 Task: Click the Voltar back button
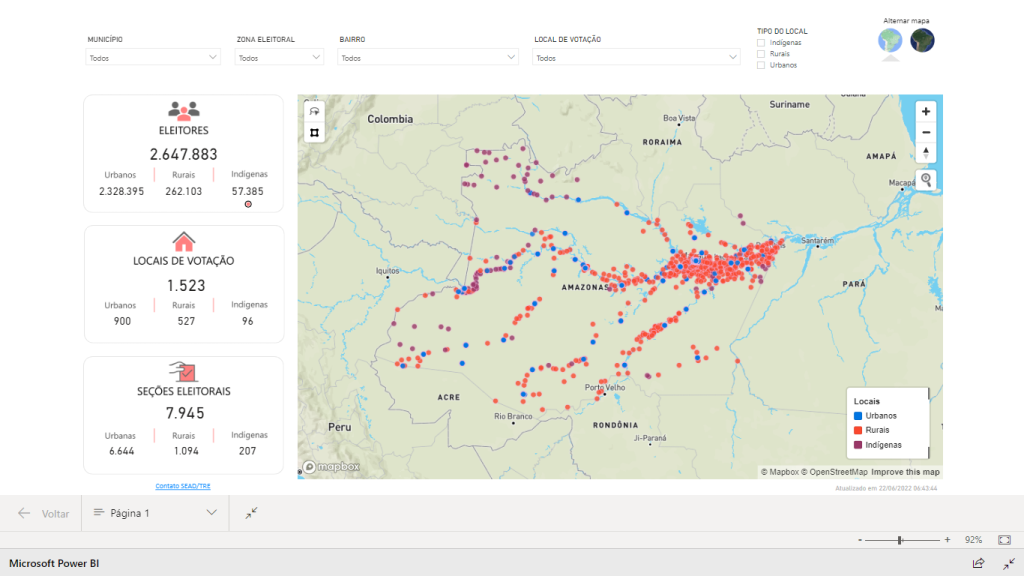click(44, 513)
